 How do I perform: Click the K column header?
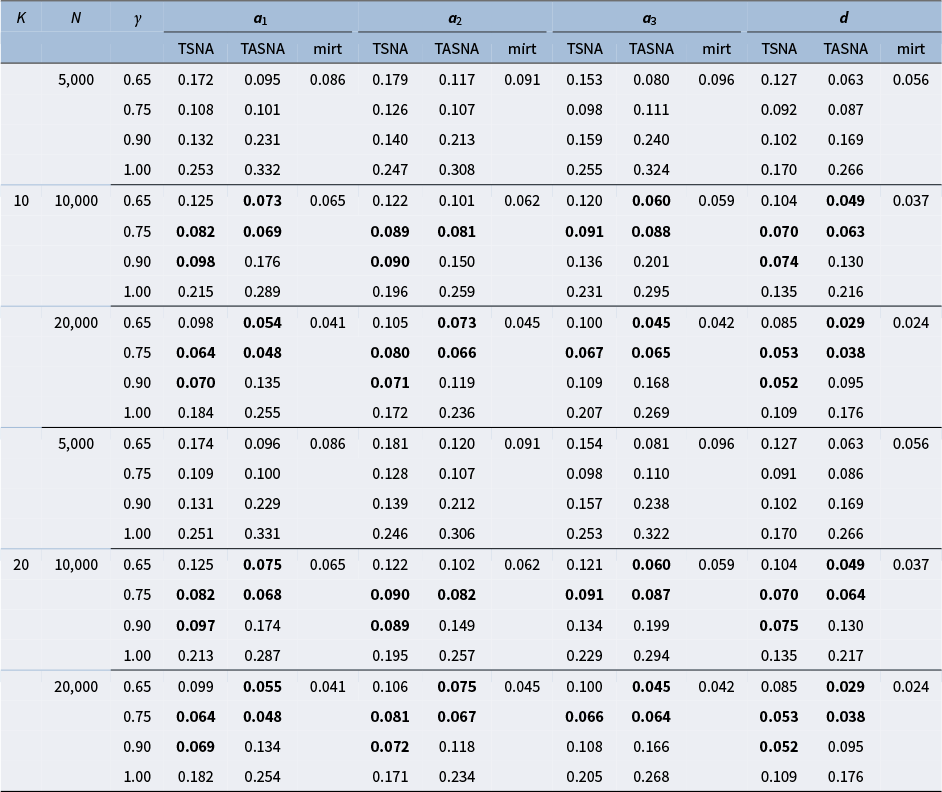point(21,18)
